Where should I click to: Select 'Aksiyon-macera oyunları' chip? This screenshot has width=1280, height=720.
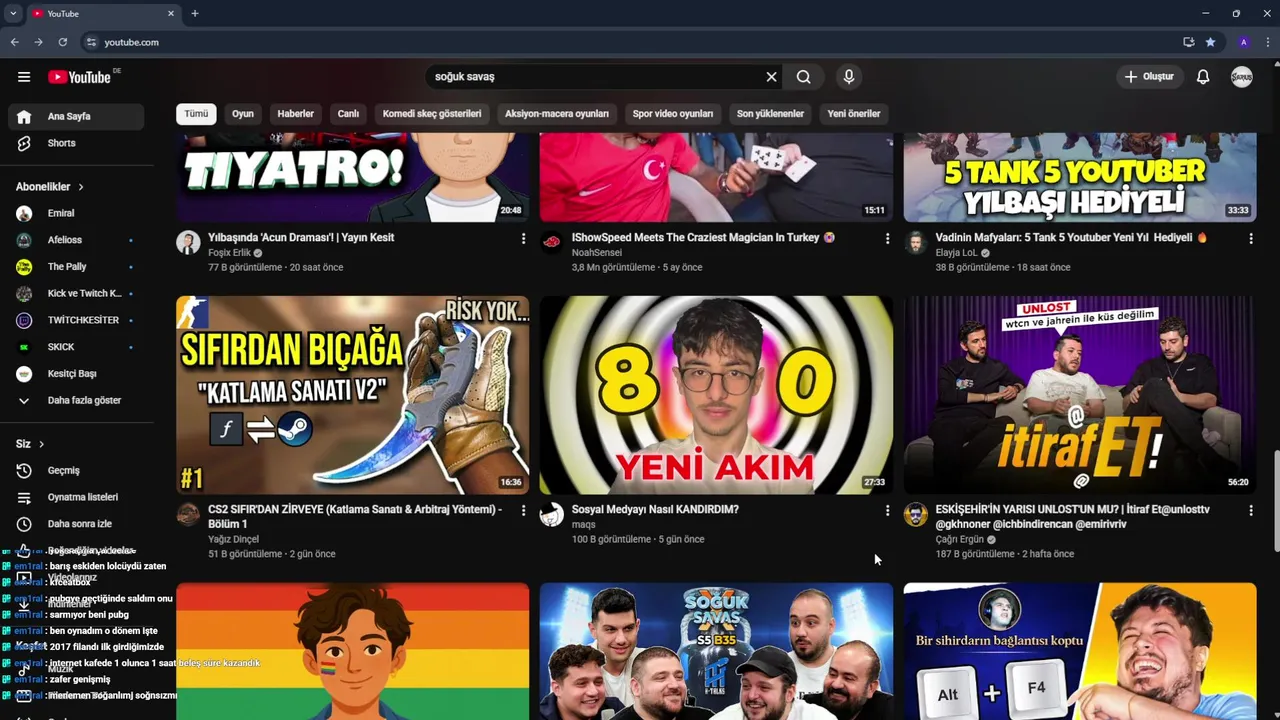tap(557, 114)
